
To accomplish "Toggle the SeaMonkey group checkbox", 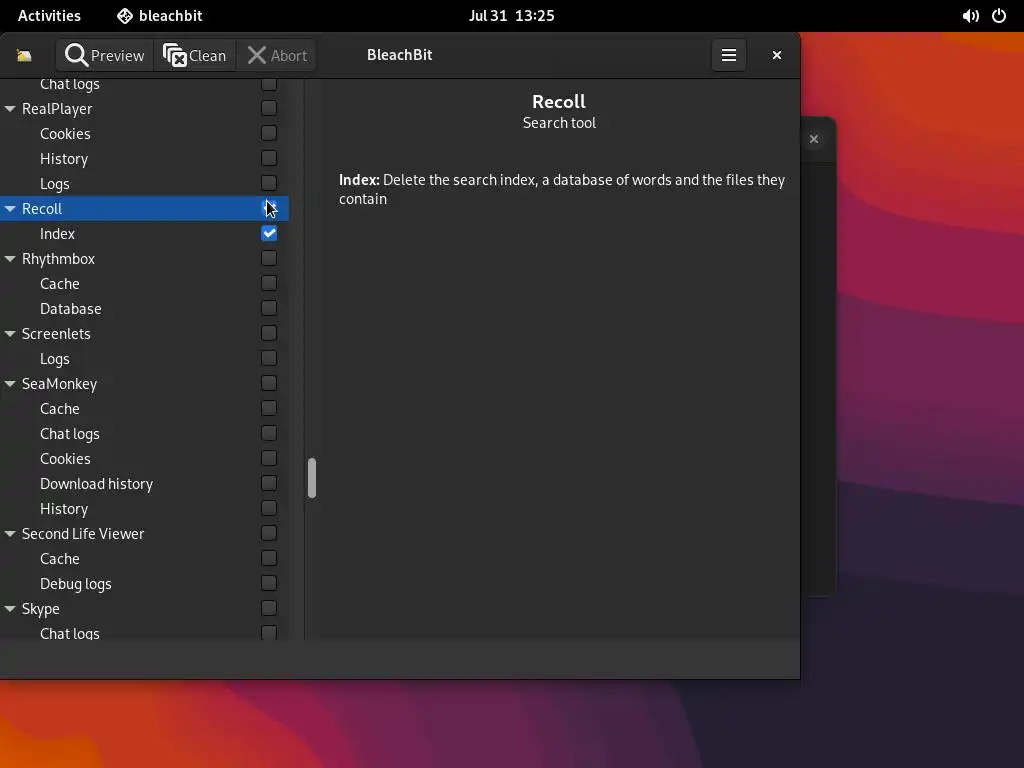I will coord(269,383).
